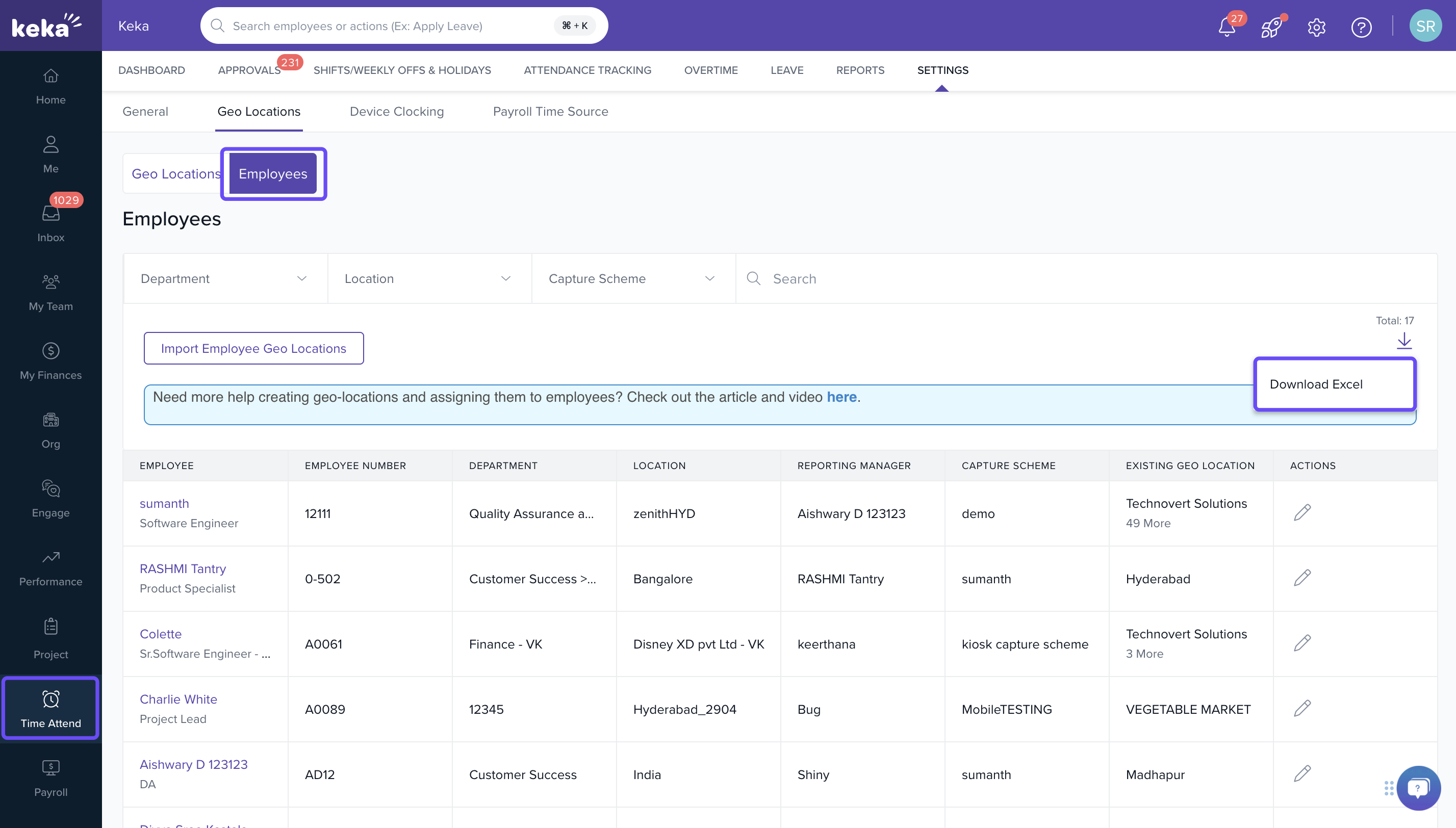The width and height of the screenshot is (1456, 828).
Task: Open Inbox in the sidebar
Action: click(50, 223)
